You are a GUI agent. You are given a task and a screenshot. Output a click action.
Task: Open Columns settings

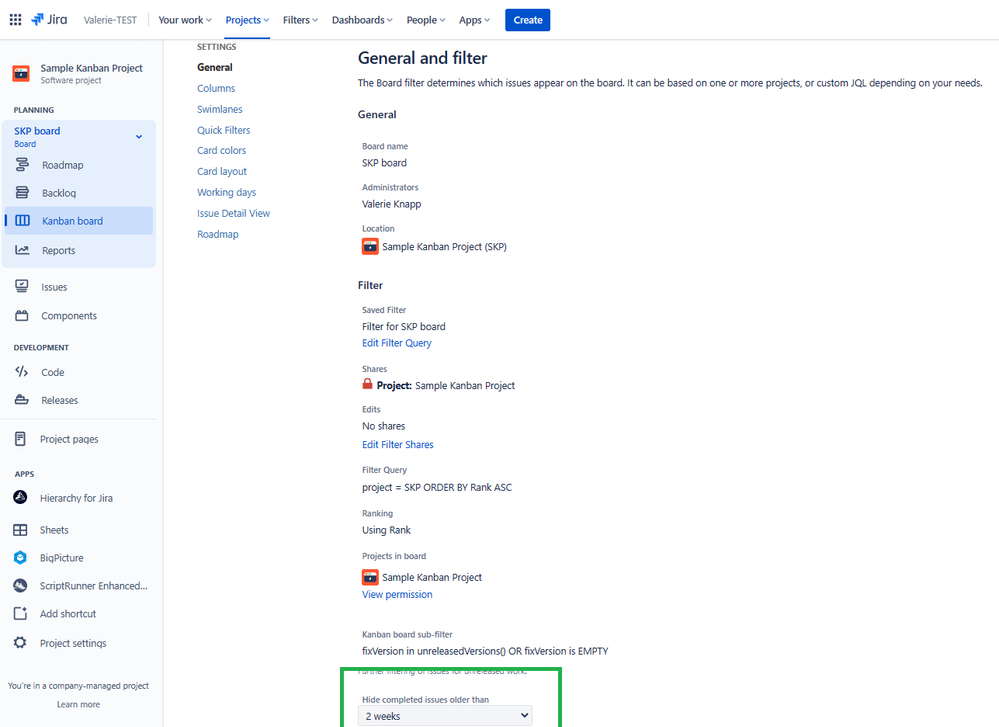coord(216,88)
